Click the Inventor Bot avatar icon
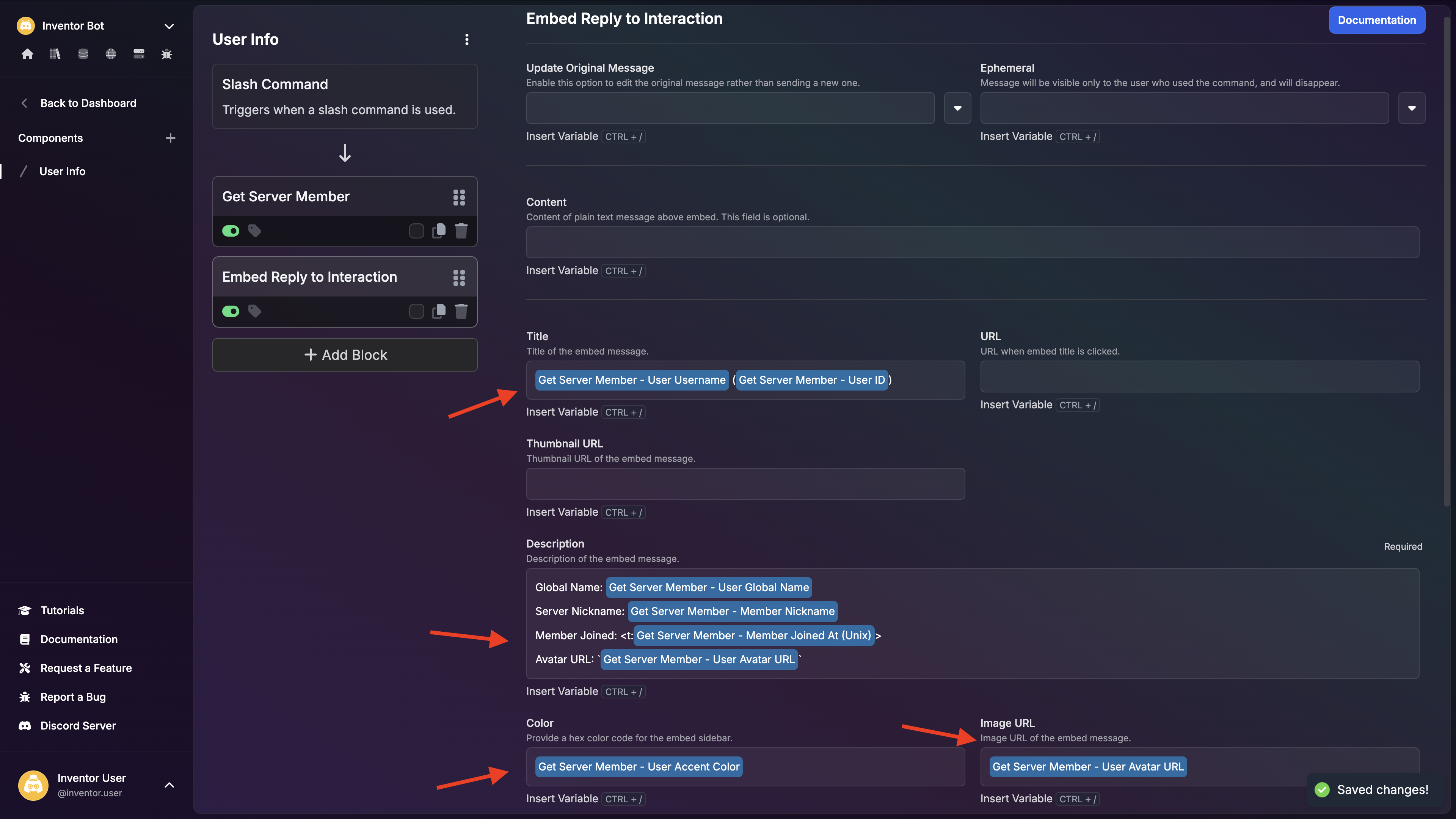This screenshot has height=819, width=1456. click(26, 25)
